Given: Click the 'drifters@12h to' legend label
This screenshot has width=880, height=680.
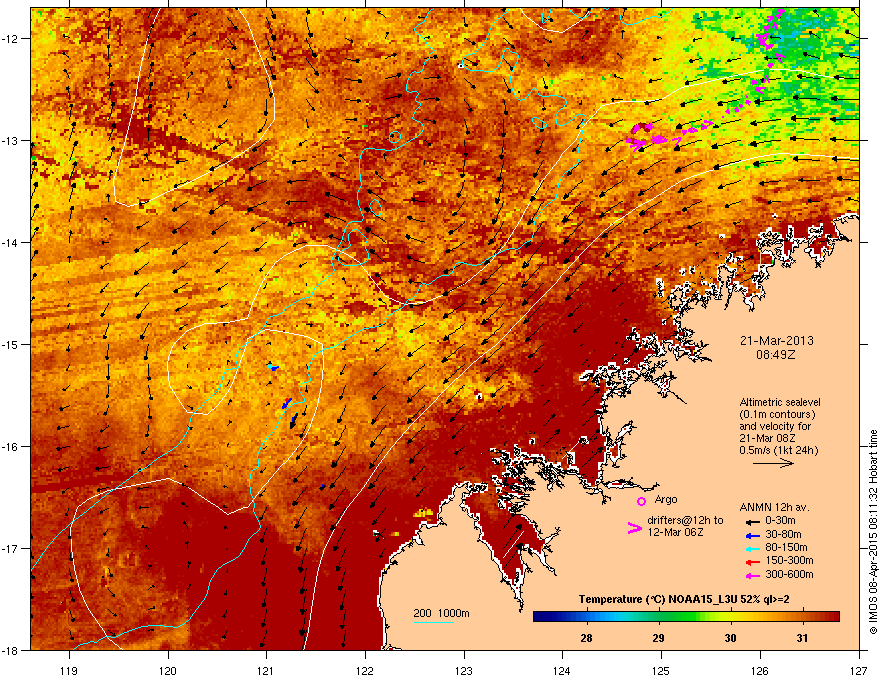Looking at the screenshot, I should [685, 521].
